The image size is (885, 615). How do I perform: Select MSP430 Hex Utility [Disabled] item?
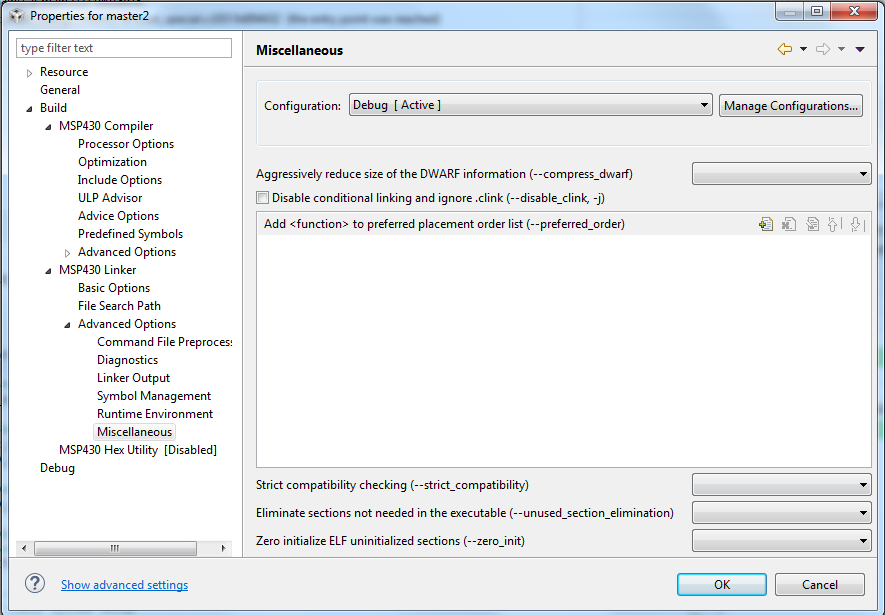tap(138, 450)
